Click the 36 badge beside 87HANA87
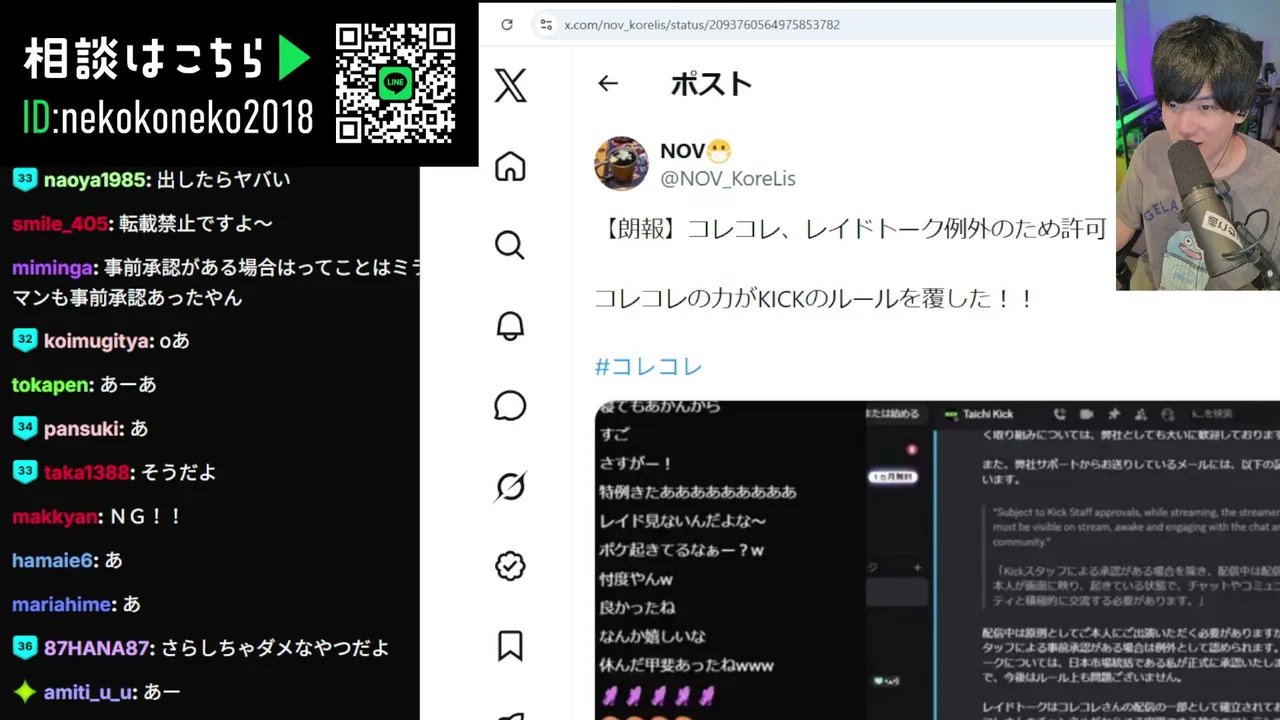This screenshot has width=1280, height=720. tap(25, 647)
